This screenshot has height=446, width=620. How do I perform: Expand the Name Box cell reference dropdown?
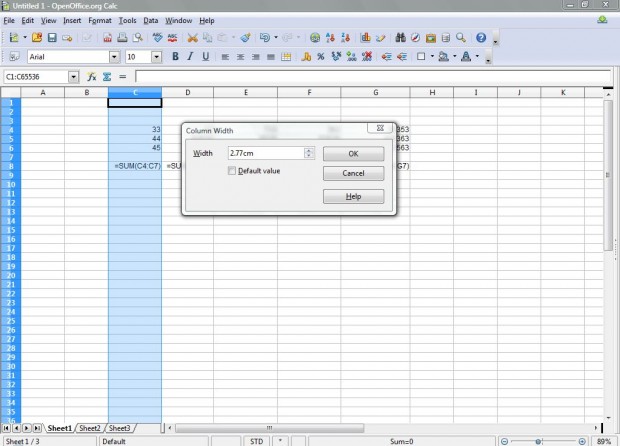[73, 76]
